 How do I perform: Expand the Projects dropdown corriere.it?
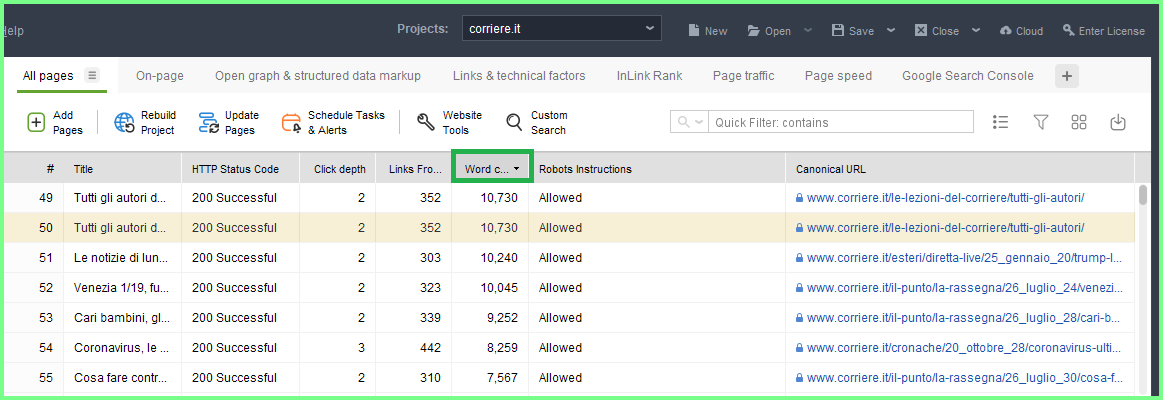[x=561, y=29]
